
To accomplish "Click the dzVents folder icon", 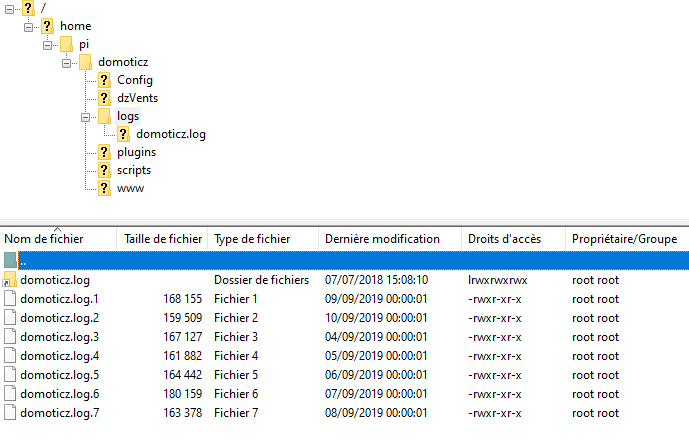I will point(104,98).
